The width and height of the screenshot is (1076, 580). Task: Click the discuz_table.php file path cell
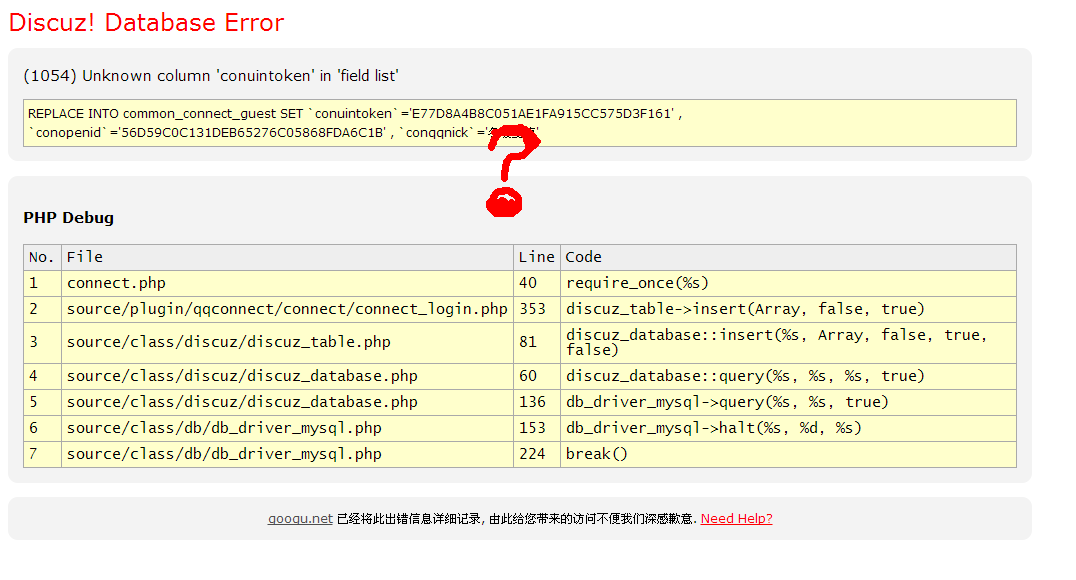(x=287, y=343)
